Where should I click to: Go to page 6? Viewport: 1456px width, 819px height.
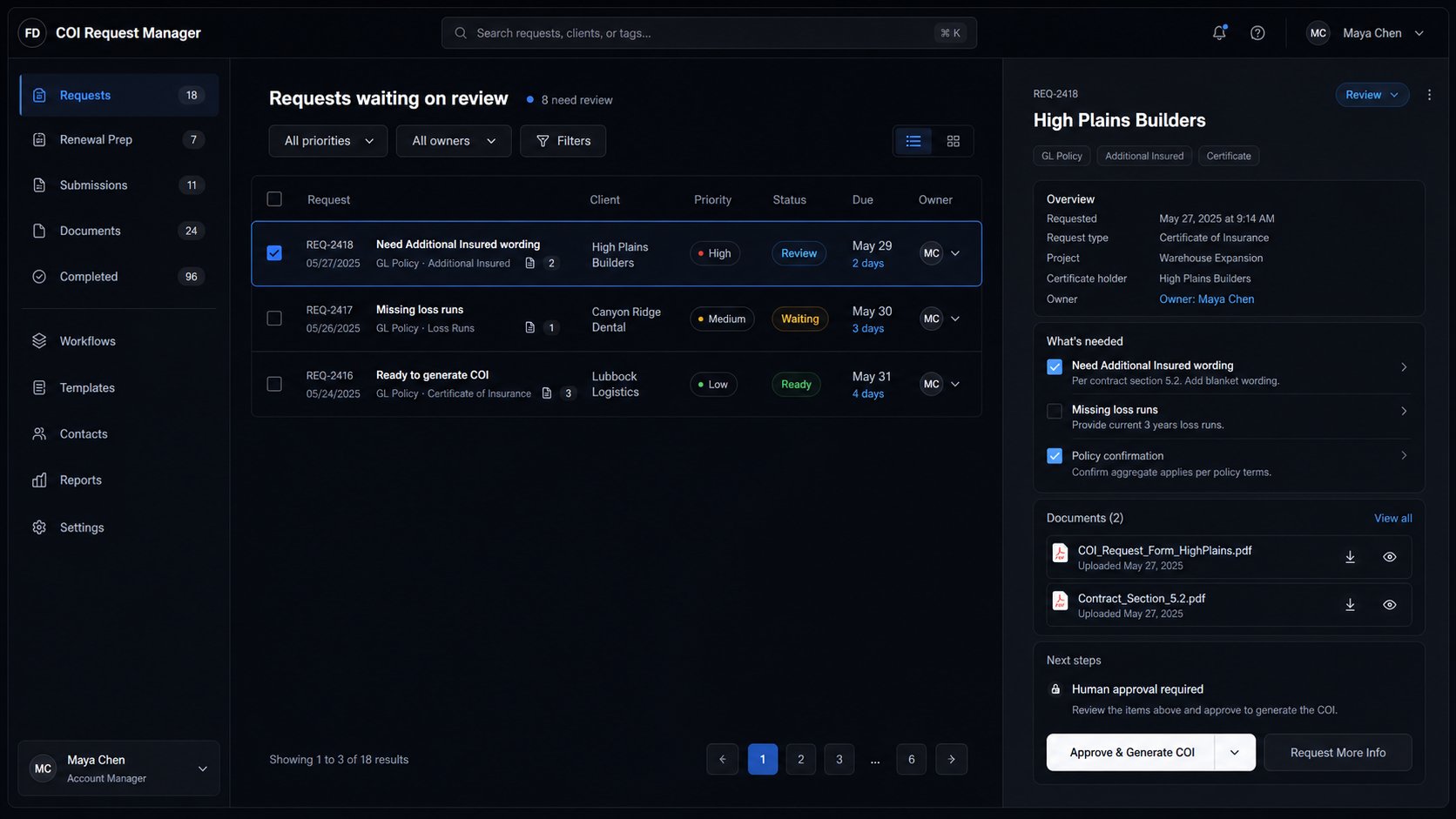[912, 759]
